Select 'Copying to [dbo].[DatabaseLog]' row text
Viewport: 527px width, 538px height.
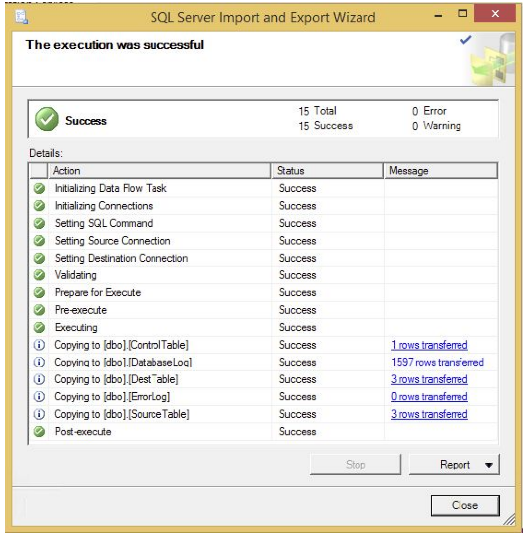(x=123, y=362)
